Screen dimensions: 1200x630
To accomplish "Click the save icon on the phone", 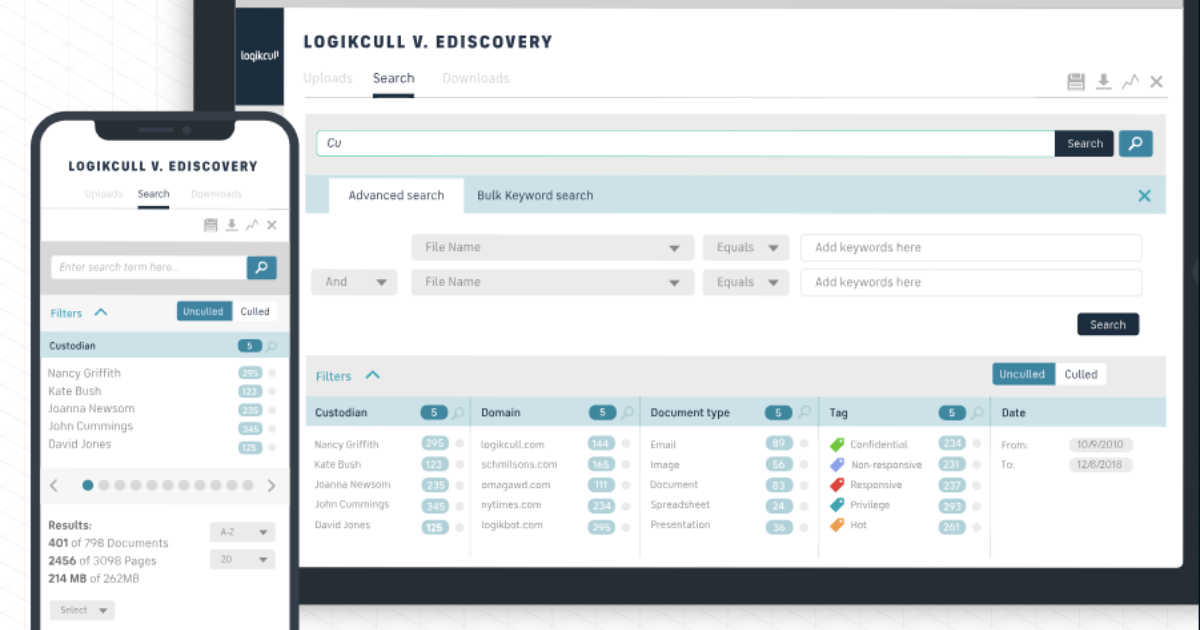I will click(x=211, y=225).
